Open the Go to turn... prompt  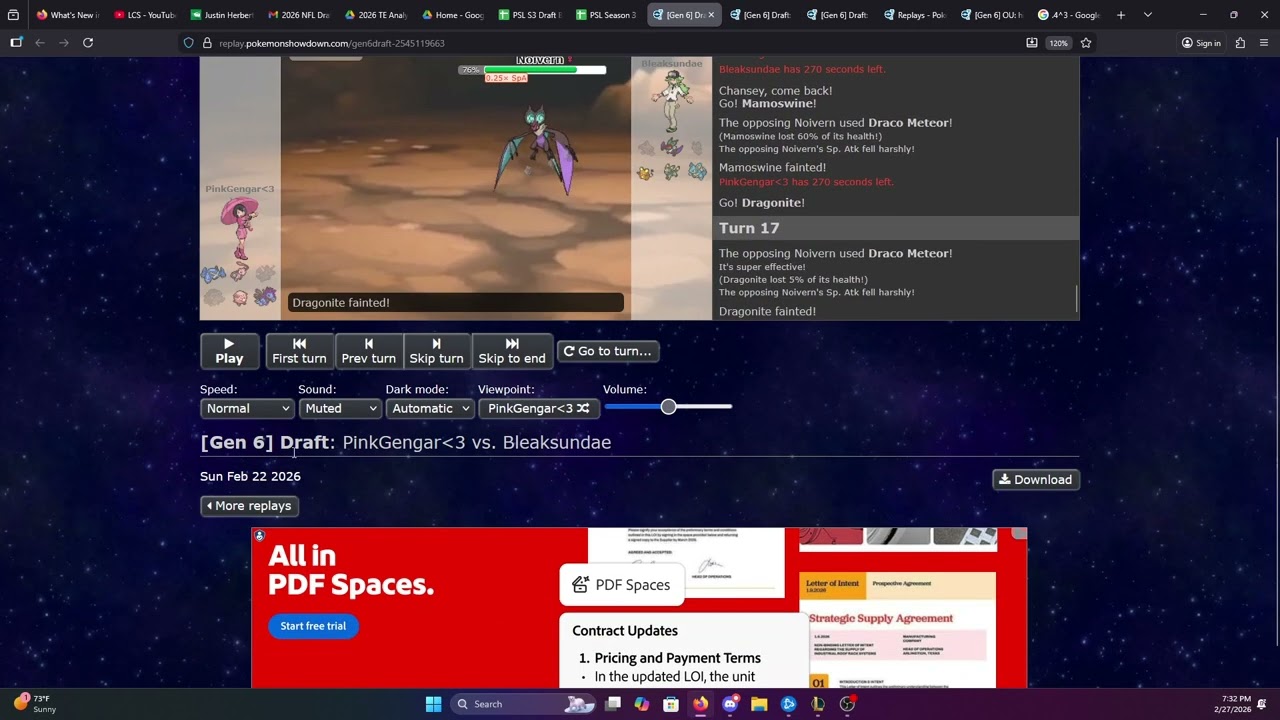608,351
